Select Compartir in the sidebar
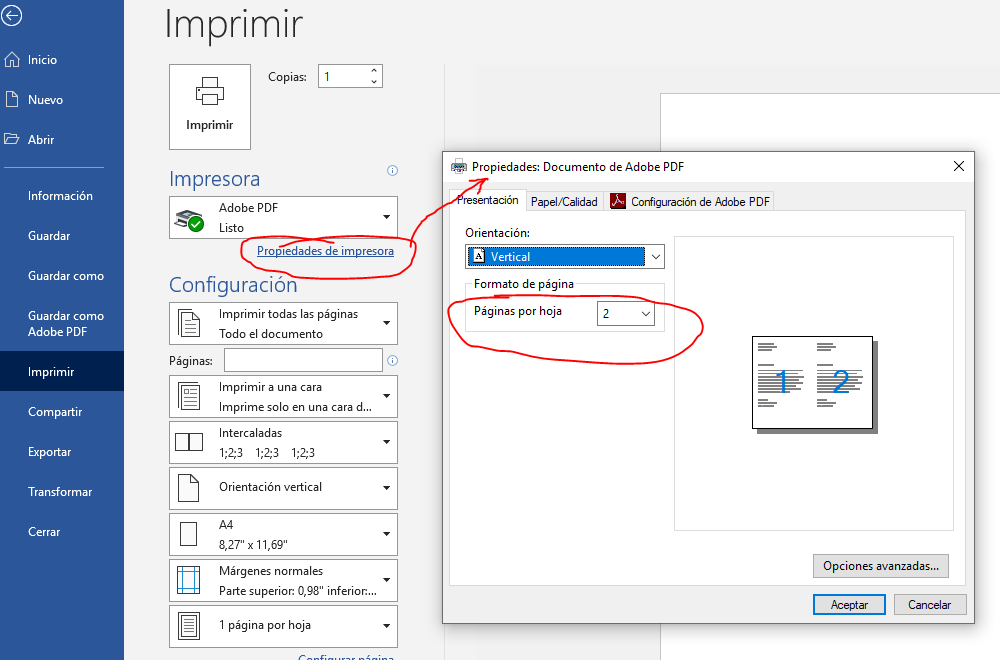The height and width of the screenshot is (660, 1000). click(62, 412)
